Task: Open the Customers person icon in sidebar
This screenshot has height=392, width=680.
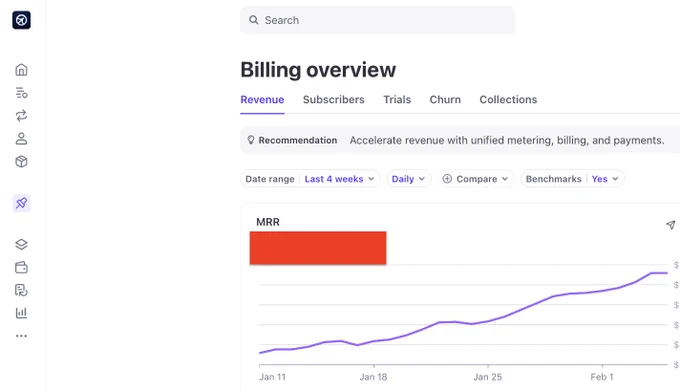Action: [x=21, y=139]
